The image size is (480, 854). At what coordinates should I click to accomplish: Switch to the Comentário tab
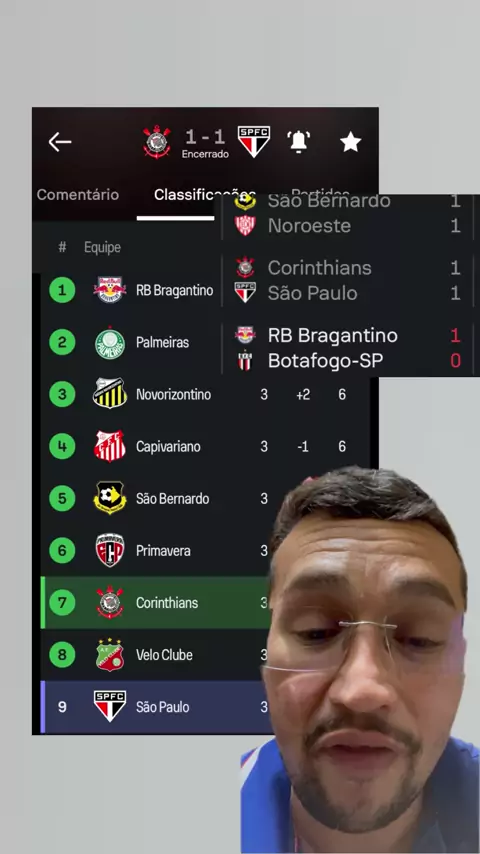[78, 194]
